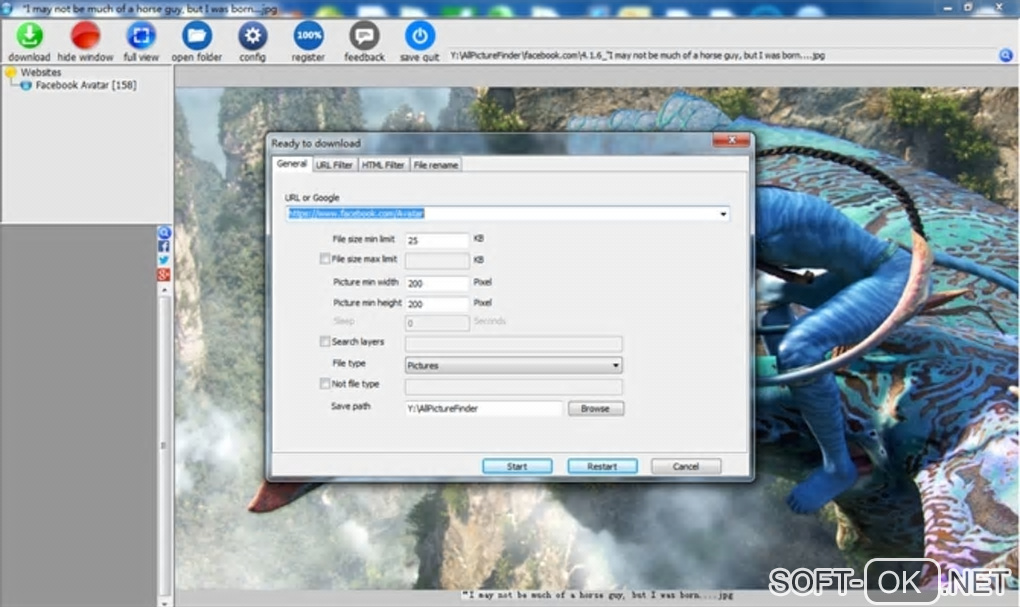Select the Websites root tree node

[x=40, y=72]
